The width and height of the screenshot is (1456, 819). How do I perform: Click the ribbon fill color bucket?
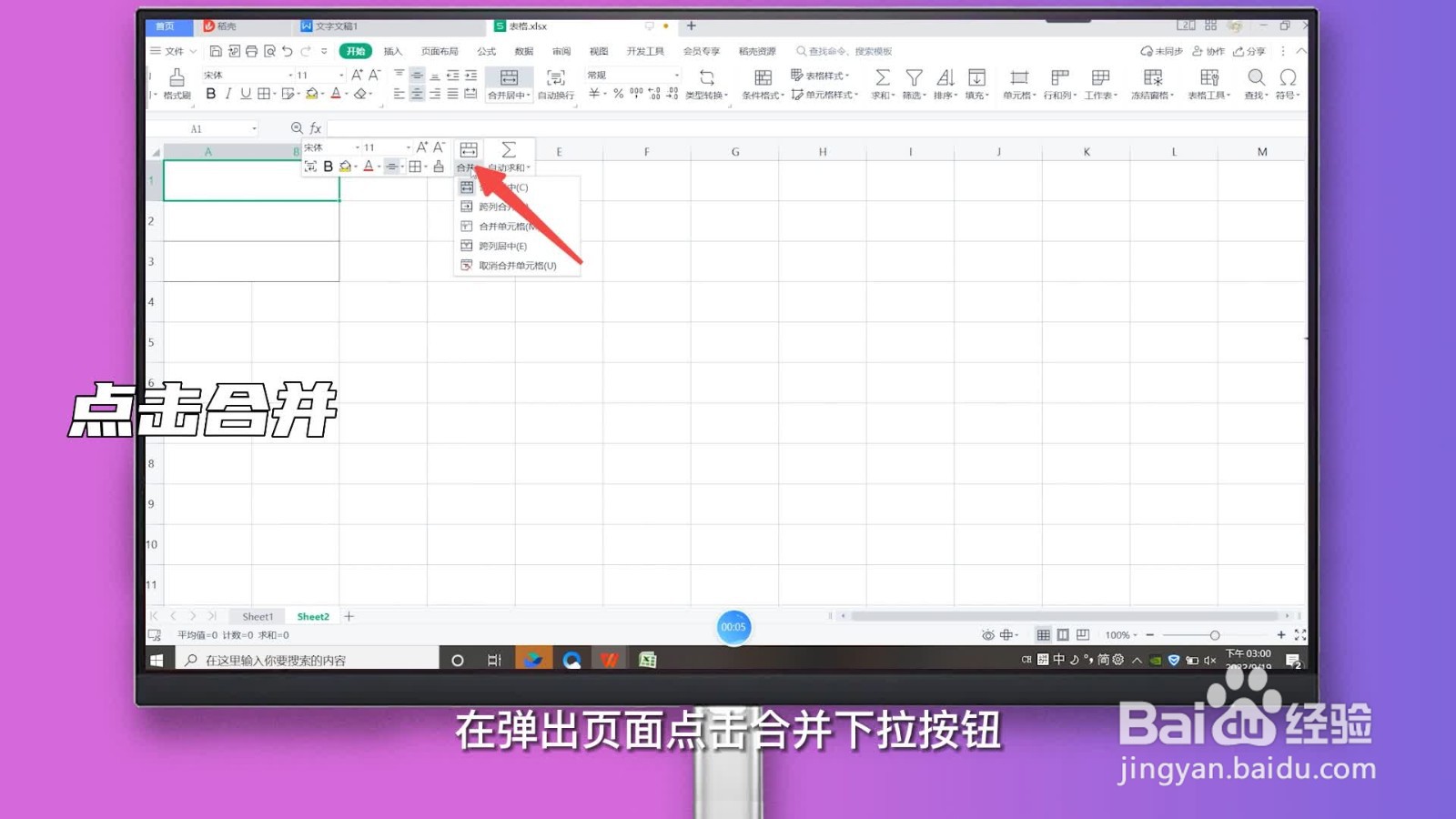(312, 94)
